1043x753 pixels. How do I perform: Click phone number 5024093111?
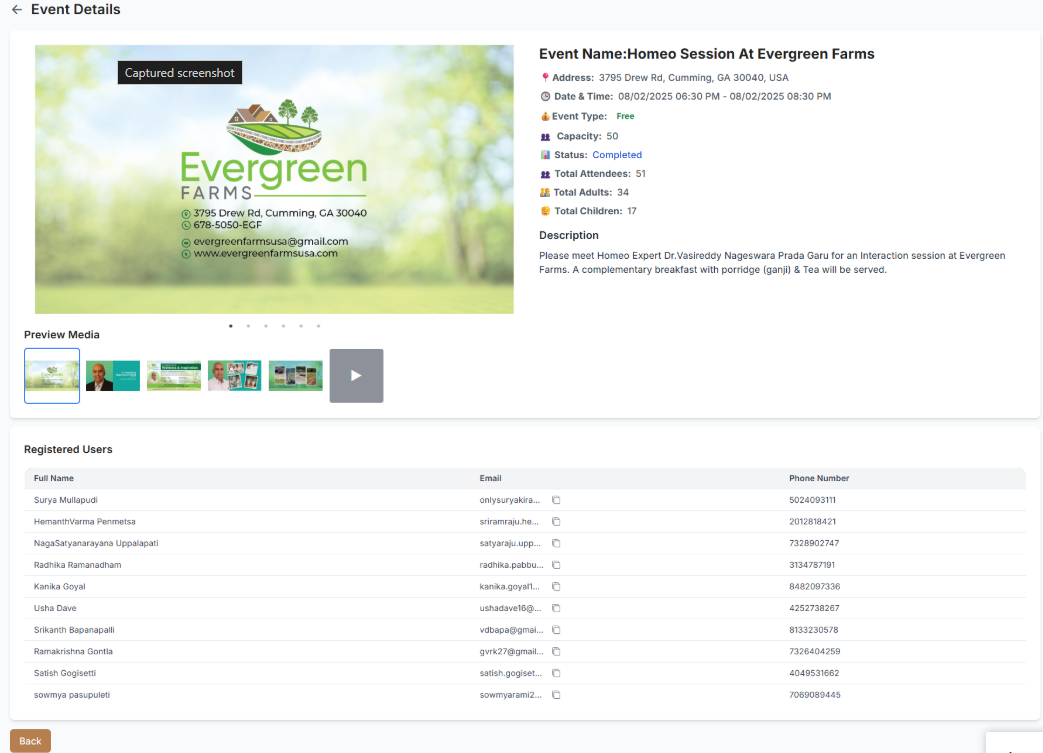(812, 500)
